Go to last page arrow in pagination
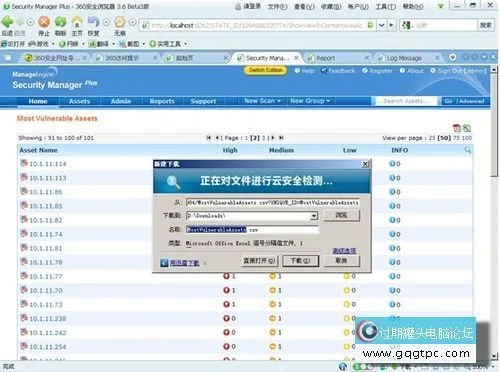The height and width of the screenshot is (372, 500). point(281,138)
